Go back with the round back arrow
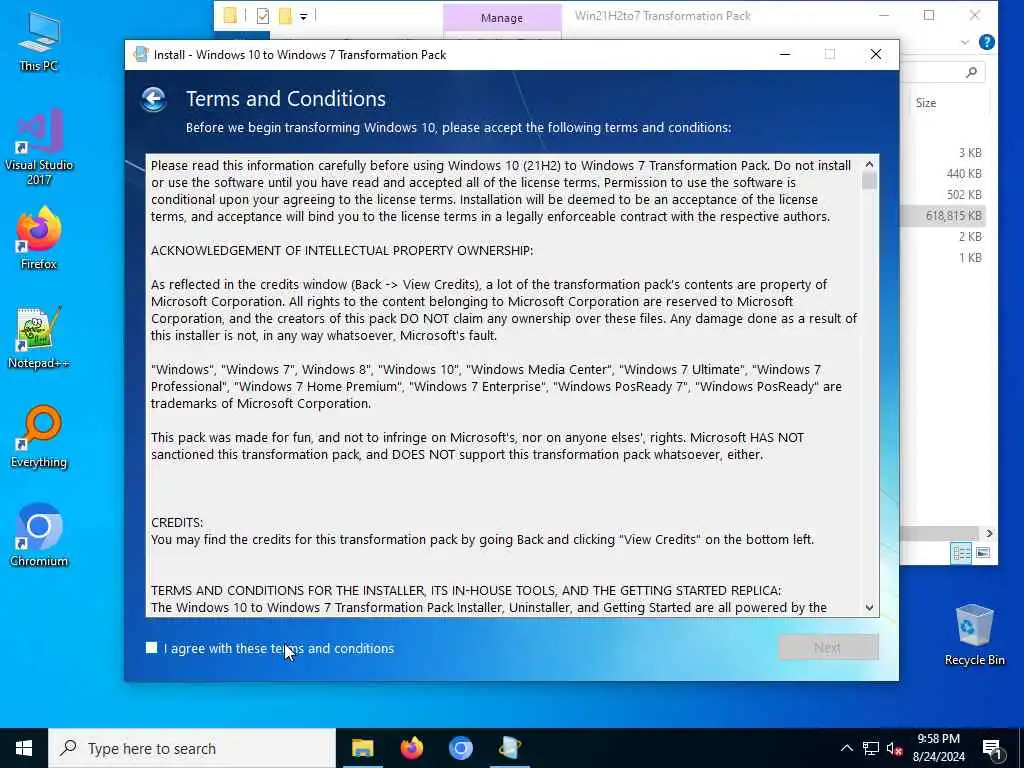Screen dimensions: 1024x768 (x=153, y=100)
